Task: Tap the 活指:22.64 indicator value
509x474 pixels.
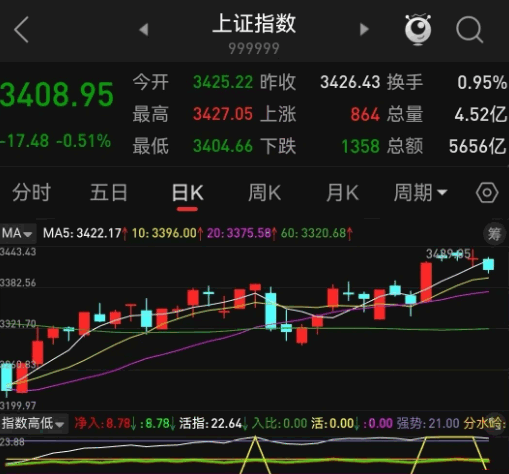Action: pyautogui.click(x=210, y=424)
